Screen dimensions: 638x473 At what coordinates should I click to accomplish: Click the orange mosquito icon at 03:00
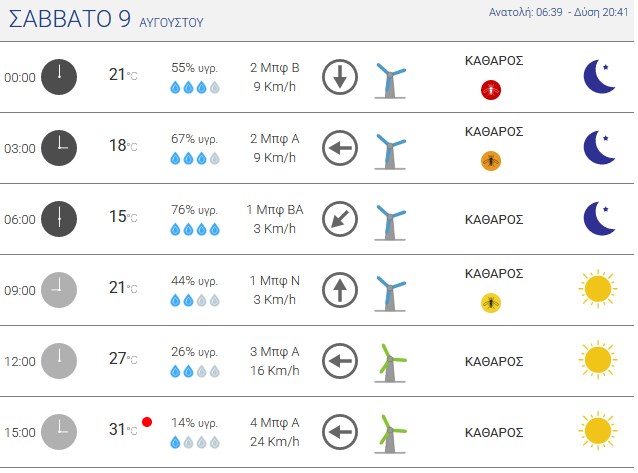coord(491,161)
